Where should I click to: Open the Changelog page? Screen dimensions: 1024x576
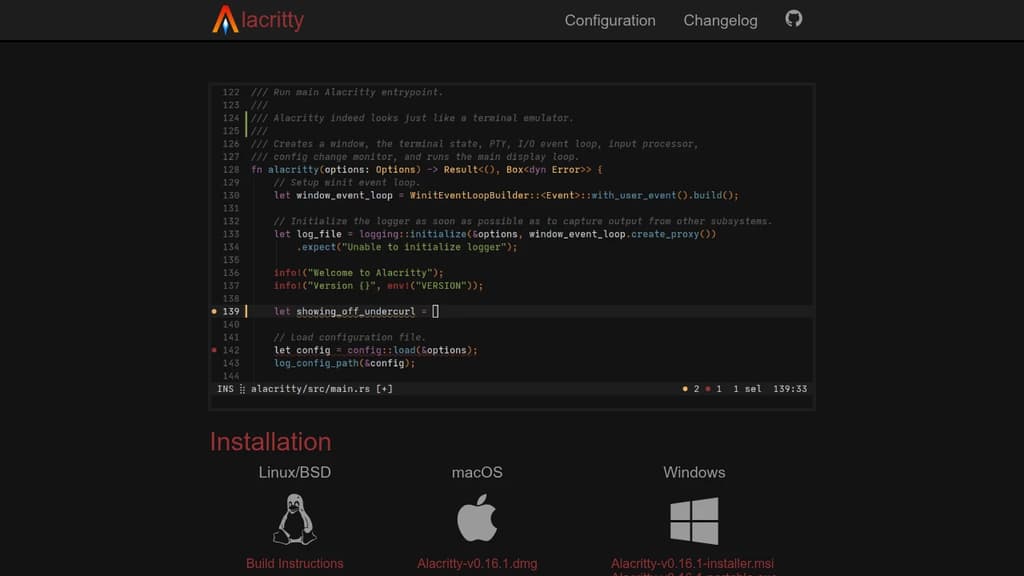point(720,20)
